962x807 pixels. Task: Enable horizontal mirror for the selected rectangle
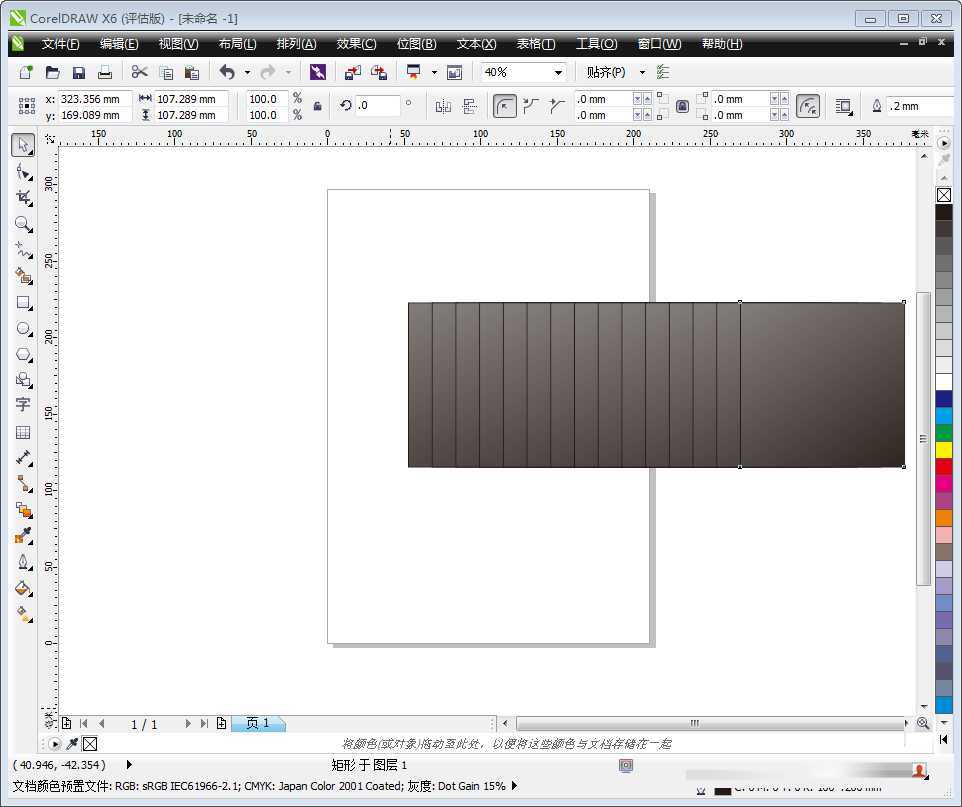pos(443,106)
